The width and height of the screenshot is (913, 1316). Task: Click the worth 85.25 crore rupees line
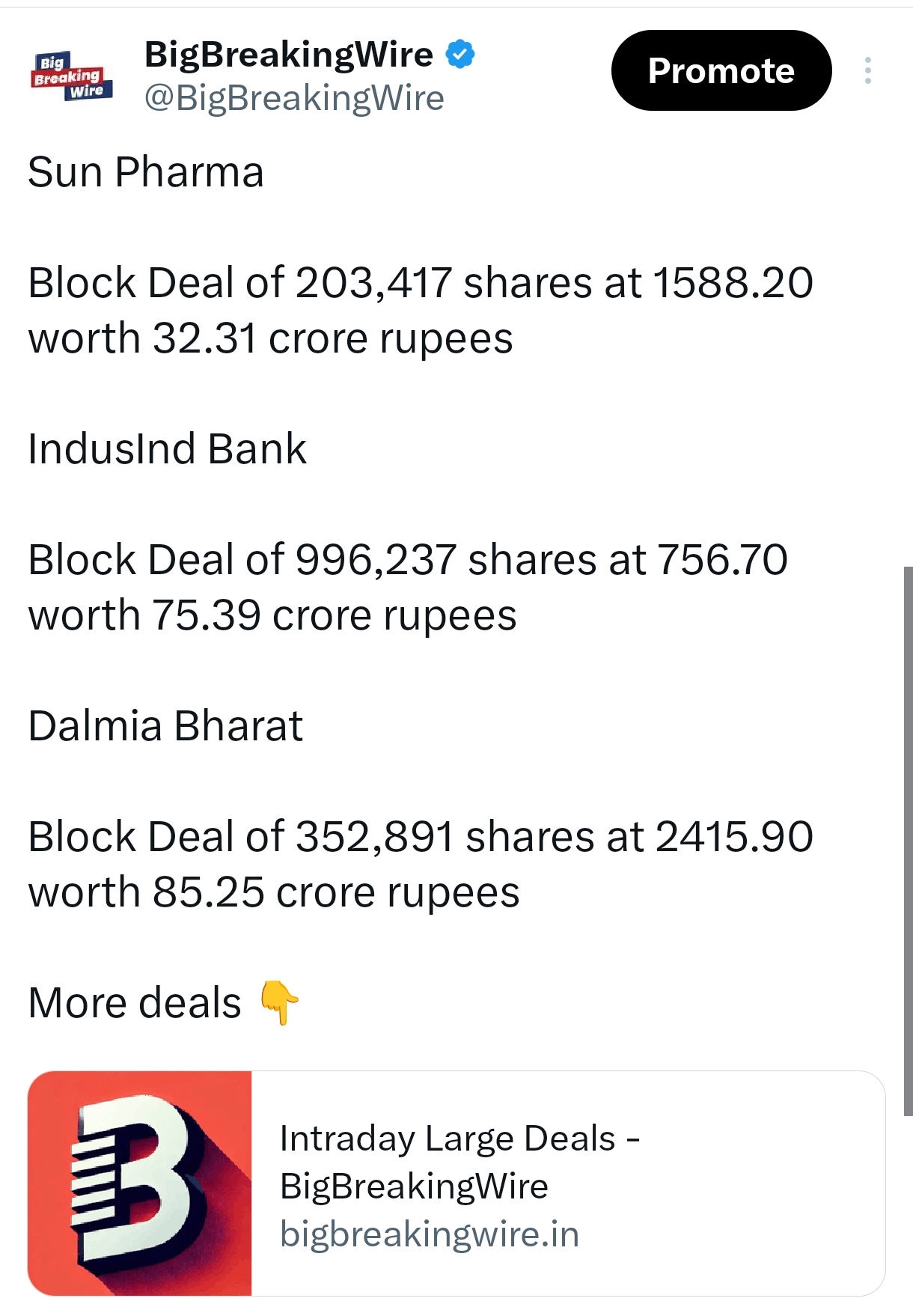coord(274,892)
